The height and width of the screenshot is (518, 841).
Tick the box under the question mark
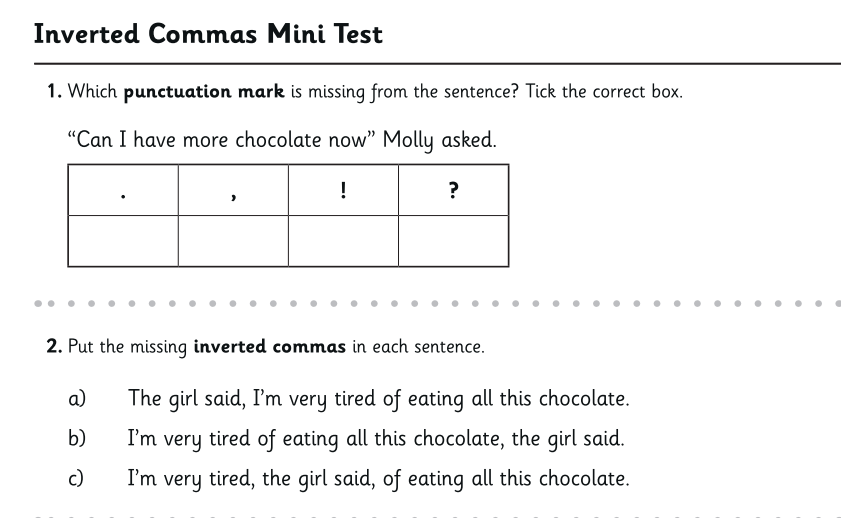tap(453, 241)
